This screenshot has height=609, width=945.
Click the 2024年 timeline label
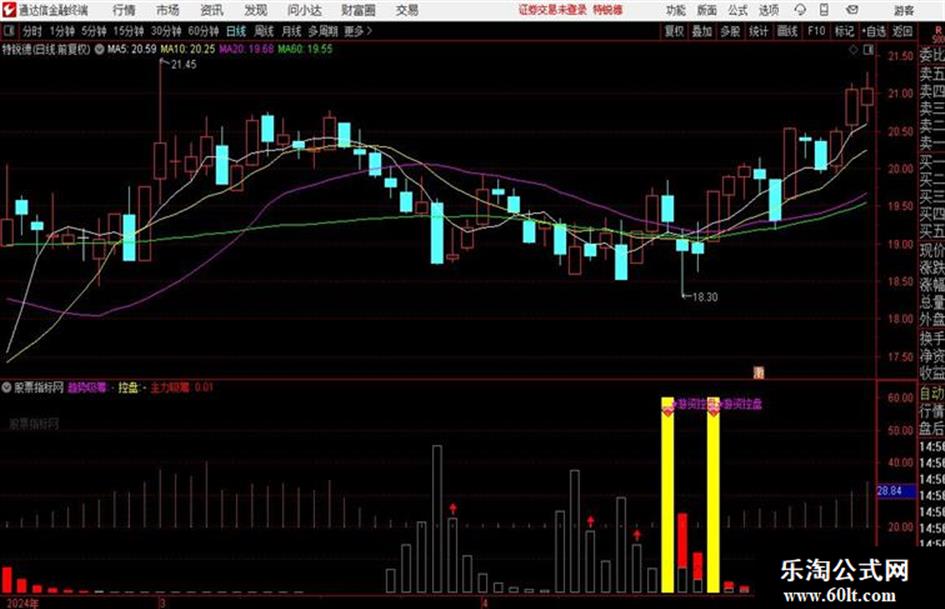22,603
